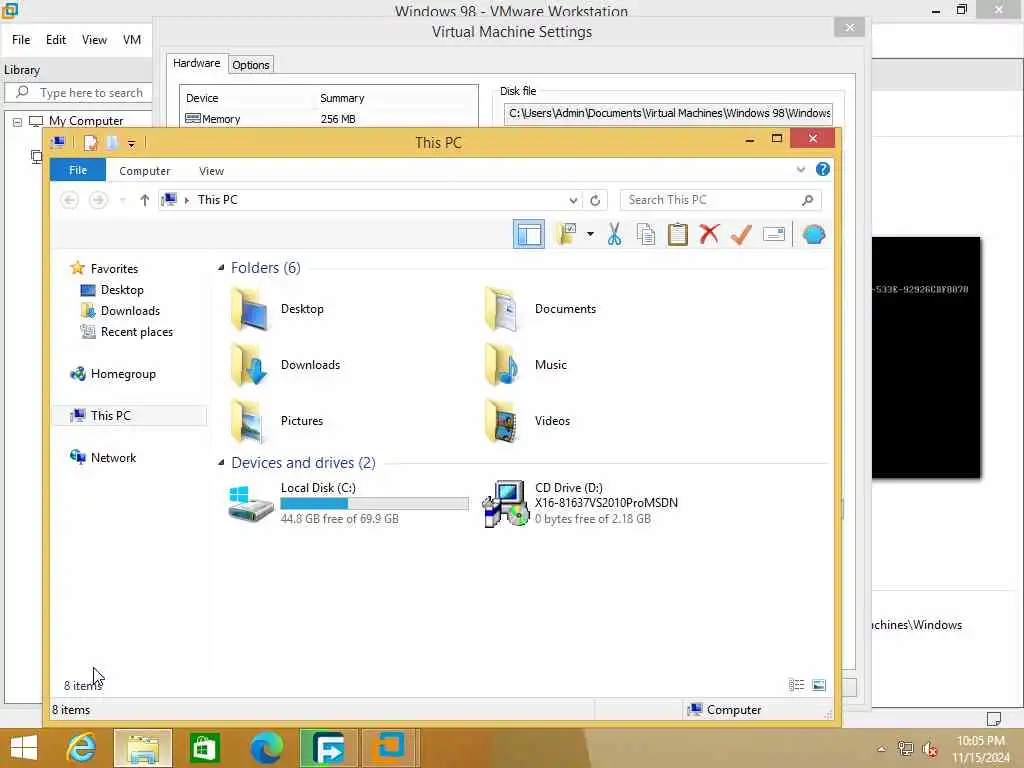1024x768 pixels.
Task: Open dropdown arrow beside folder options icon
Action: click(590, 234)
